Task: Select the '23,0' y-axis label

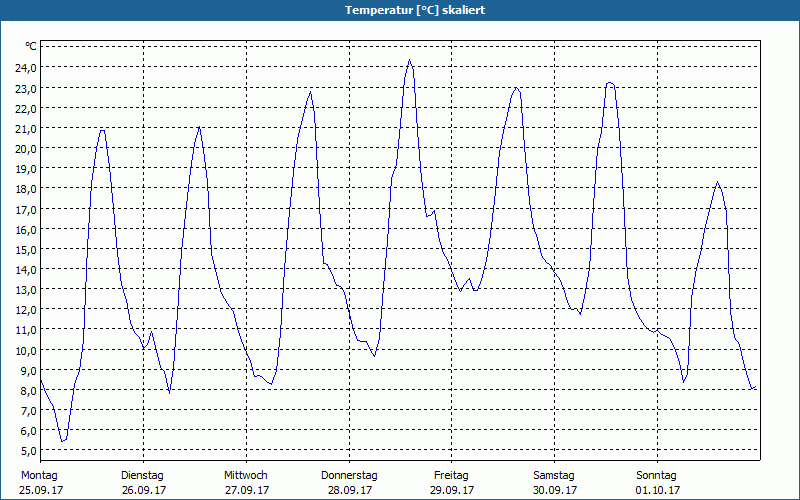Action: [25, 88]
